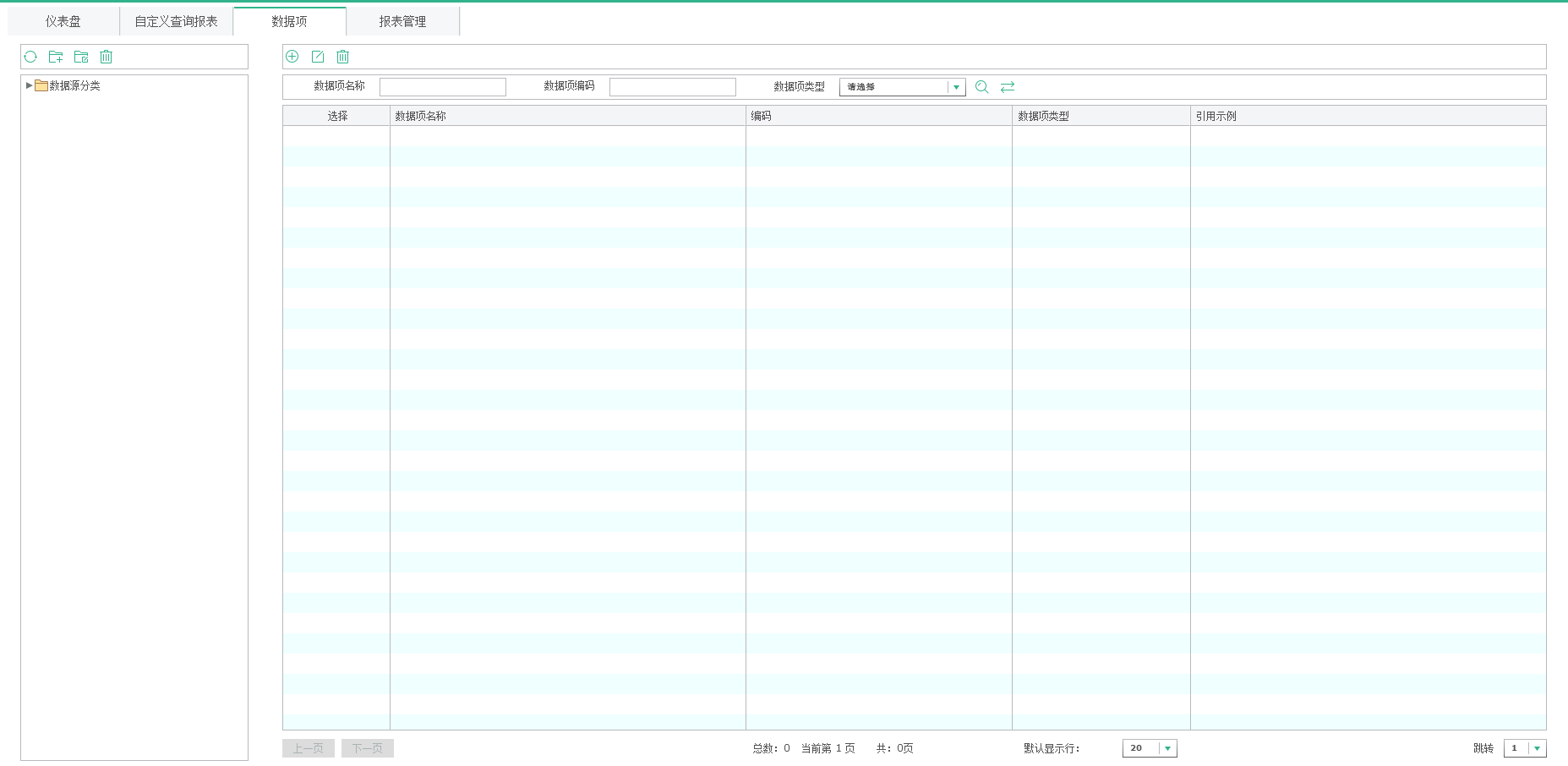The image size is (1568, 766).
Task: Click the 下一页 button
Action: 368,748
